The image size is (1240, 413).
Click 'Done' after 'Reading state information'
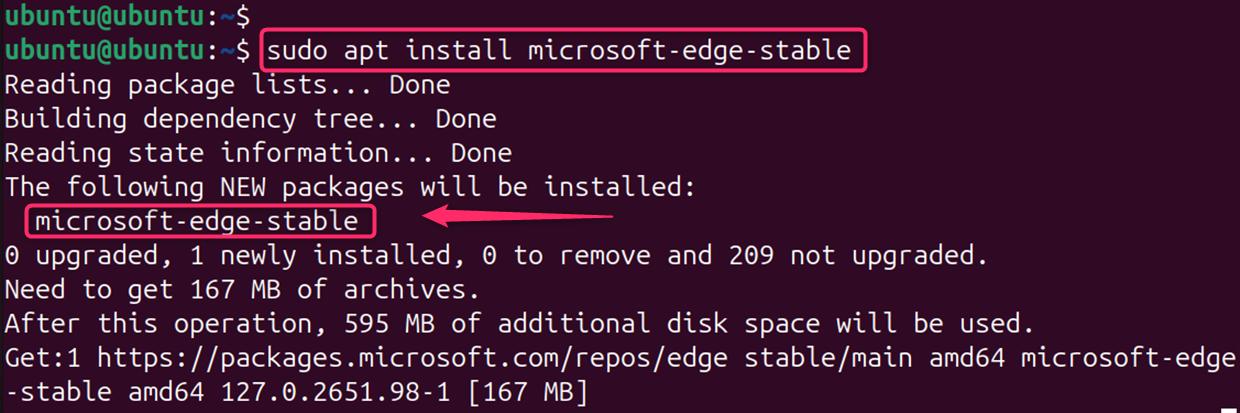(x=480, y=153)
